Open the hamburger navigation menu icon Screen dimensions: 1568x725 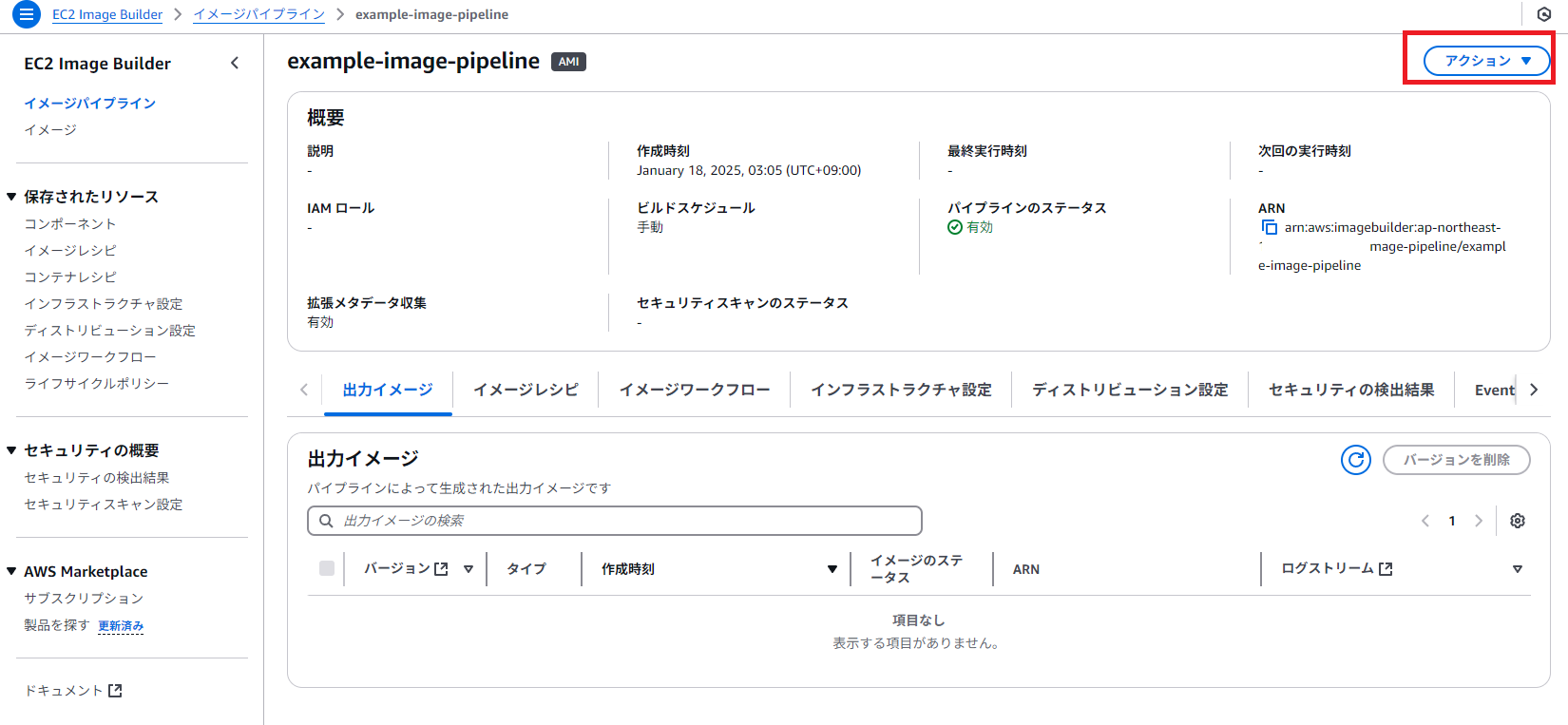[x=27, y=14]
